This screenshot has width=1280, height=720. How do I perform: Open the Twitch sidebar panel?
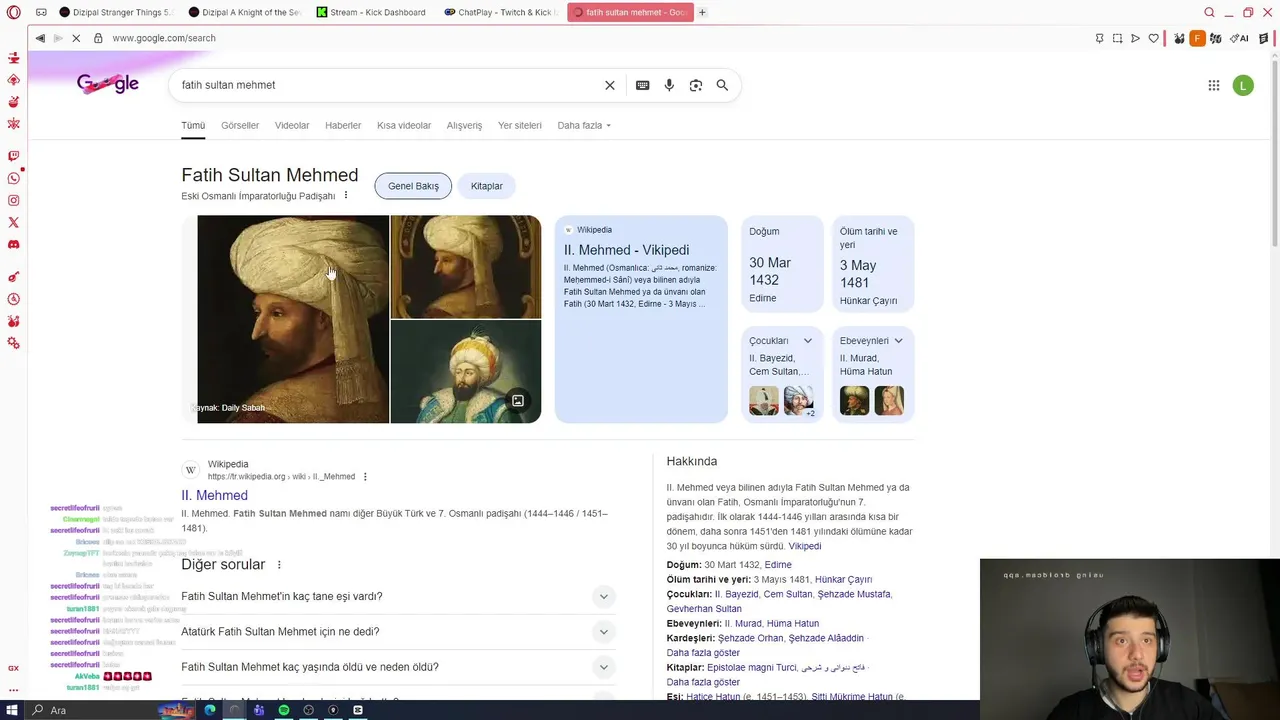click(13, 156)
